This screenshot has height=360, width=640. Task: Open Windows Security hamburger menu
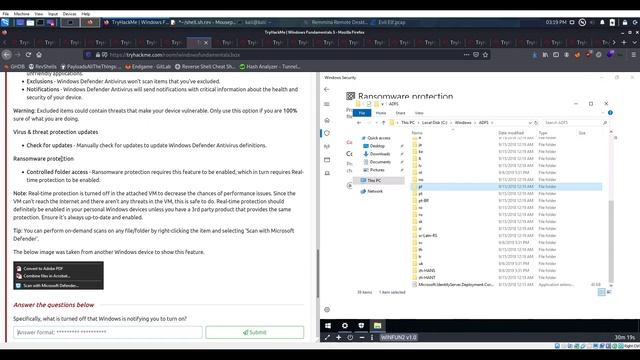(327, 104)
